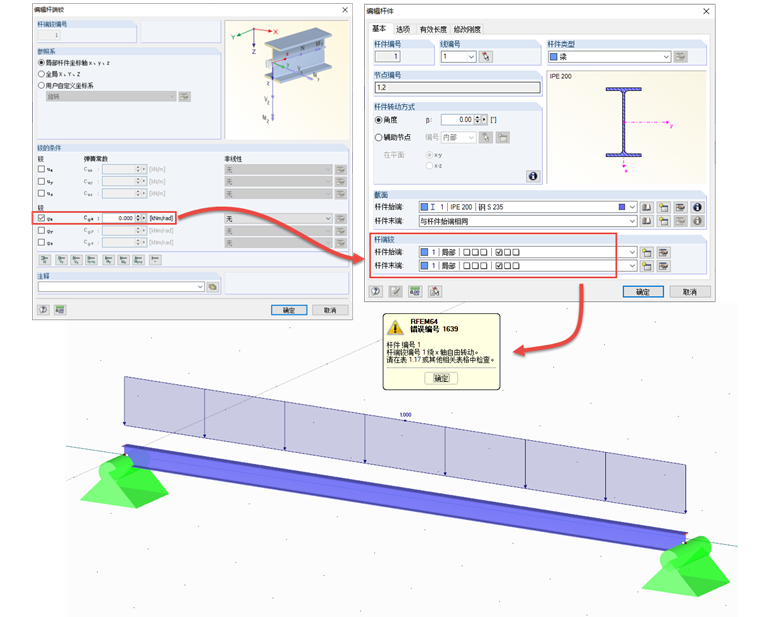
Task: Select 用户自定义坐标系 radio option
Action: (x=41, y=85)
